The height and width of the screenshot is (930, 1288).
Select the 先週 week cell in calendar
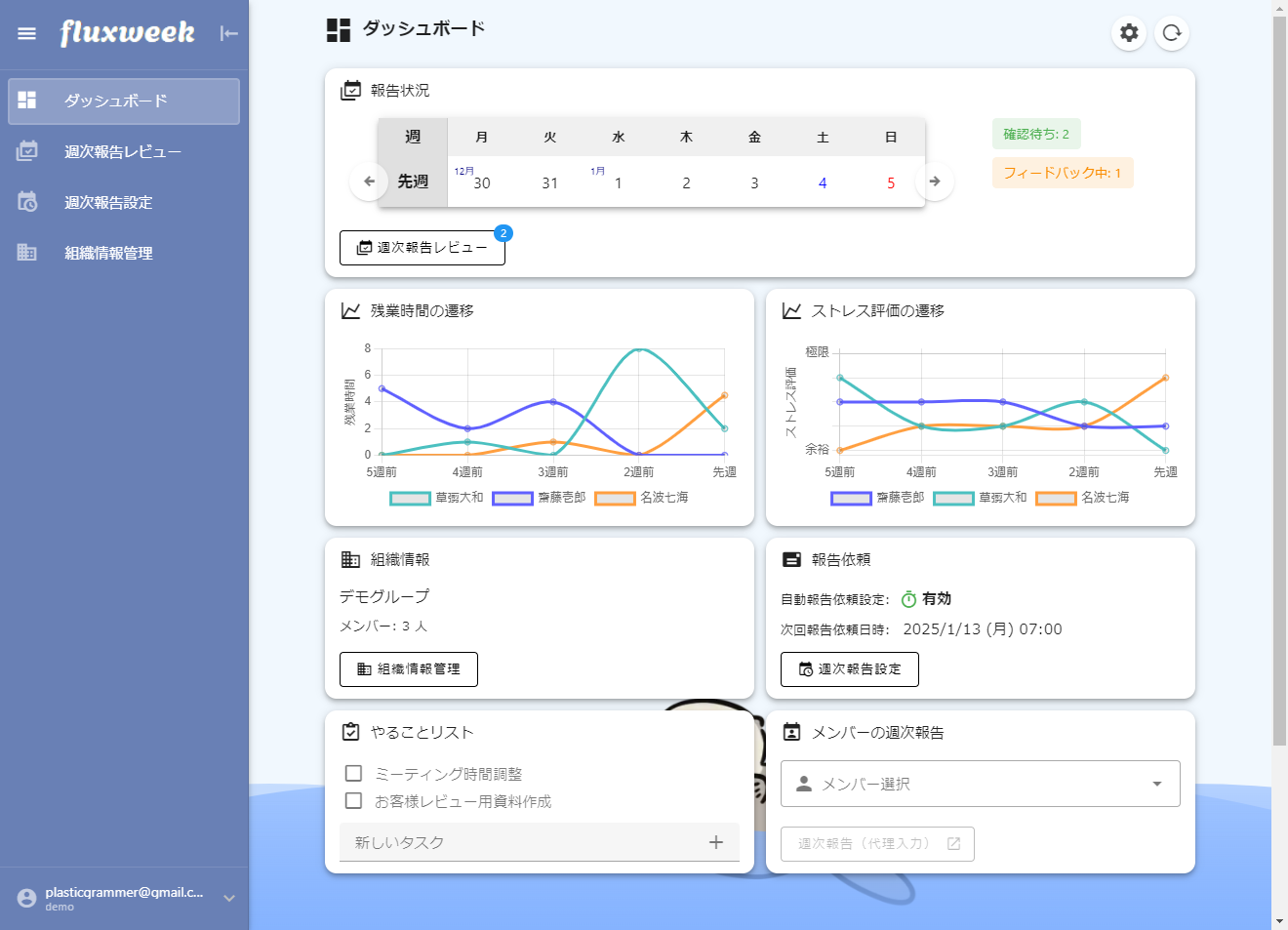pos(413,182)
